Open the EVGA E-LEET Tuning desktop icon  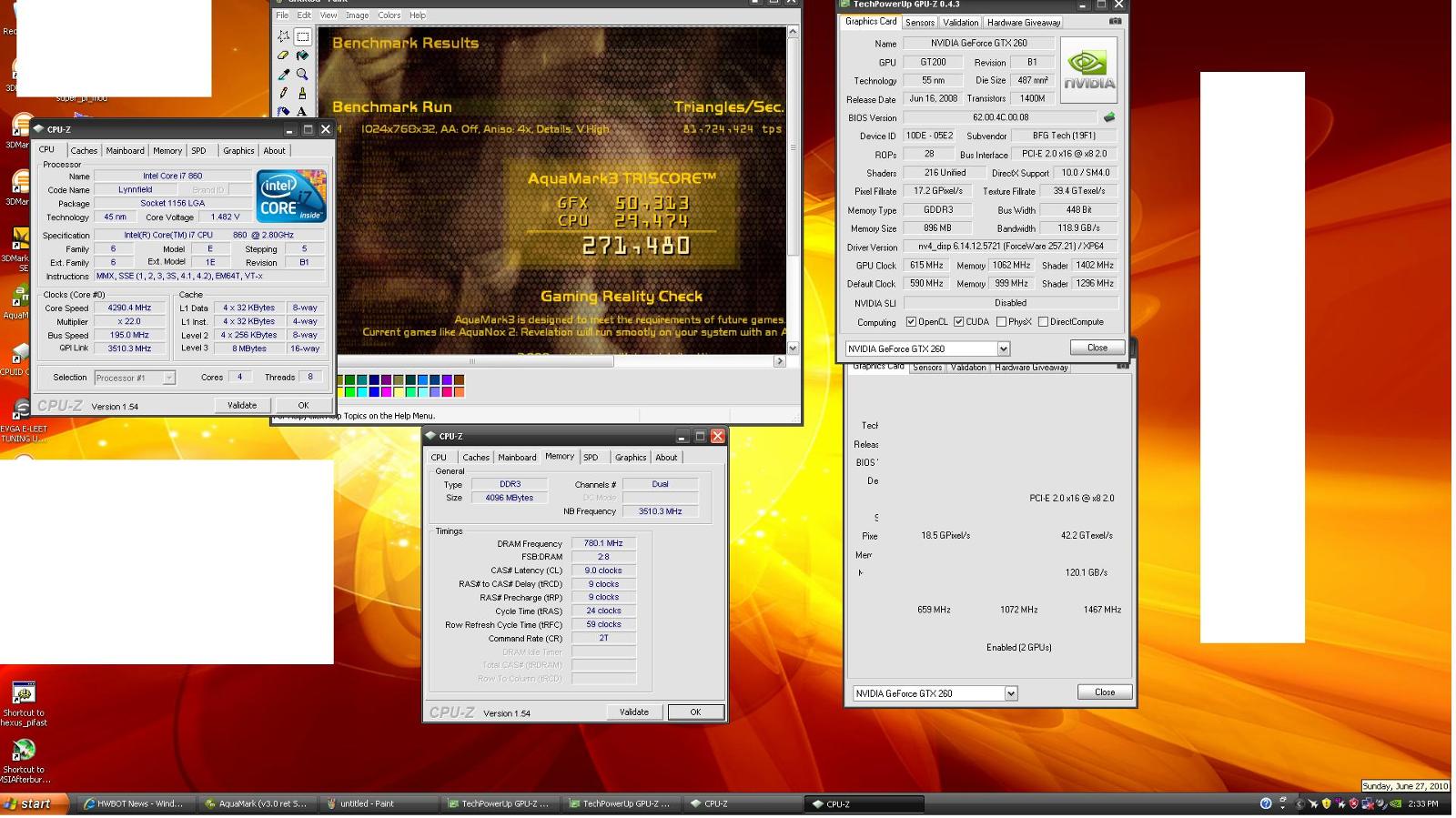(22, 420)
